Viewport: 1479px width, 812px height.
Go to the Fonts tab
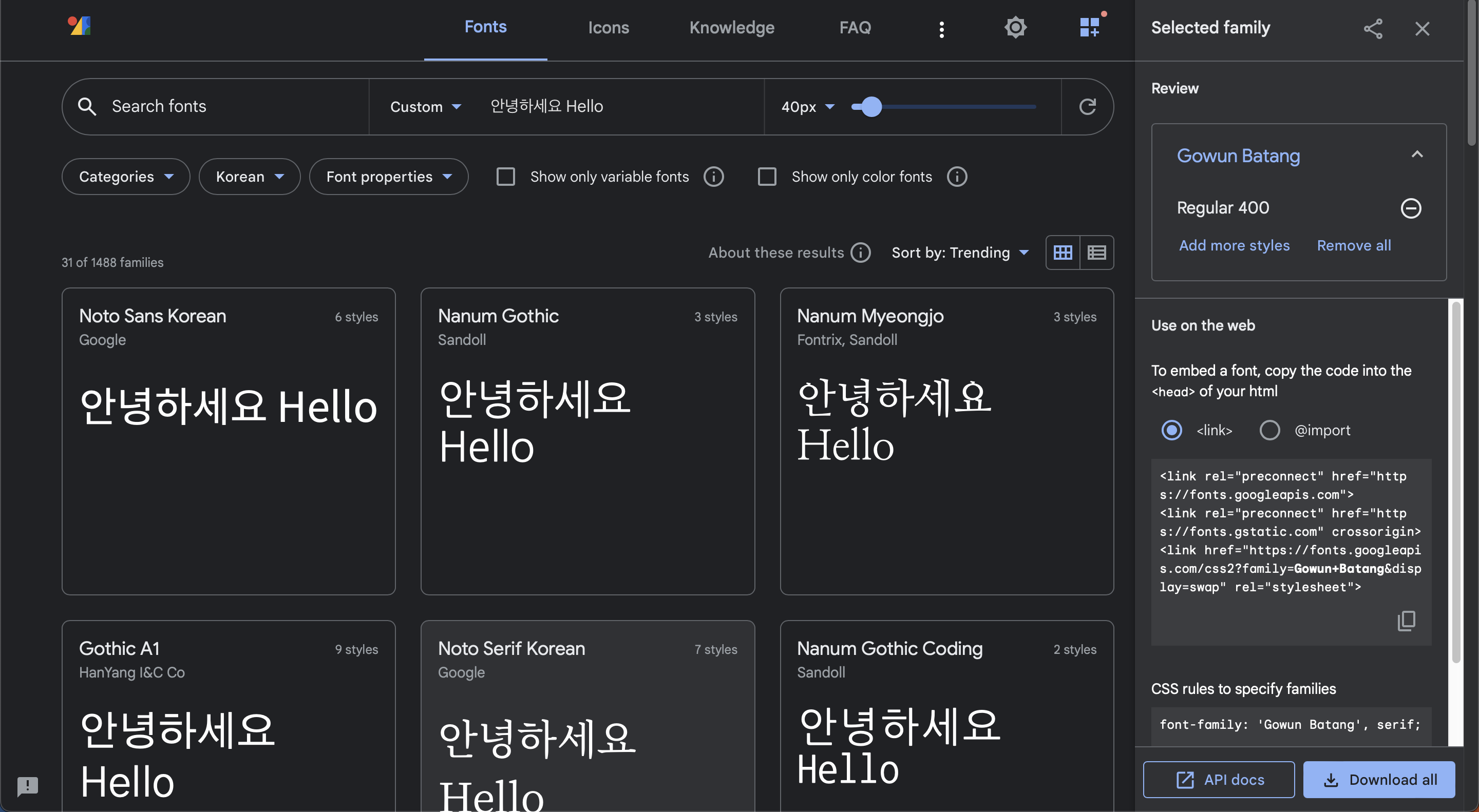click(x=485, y=27)
